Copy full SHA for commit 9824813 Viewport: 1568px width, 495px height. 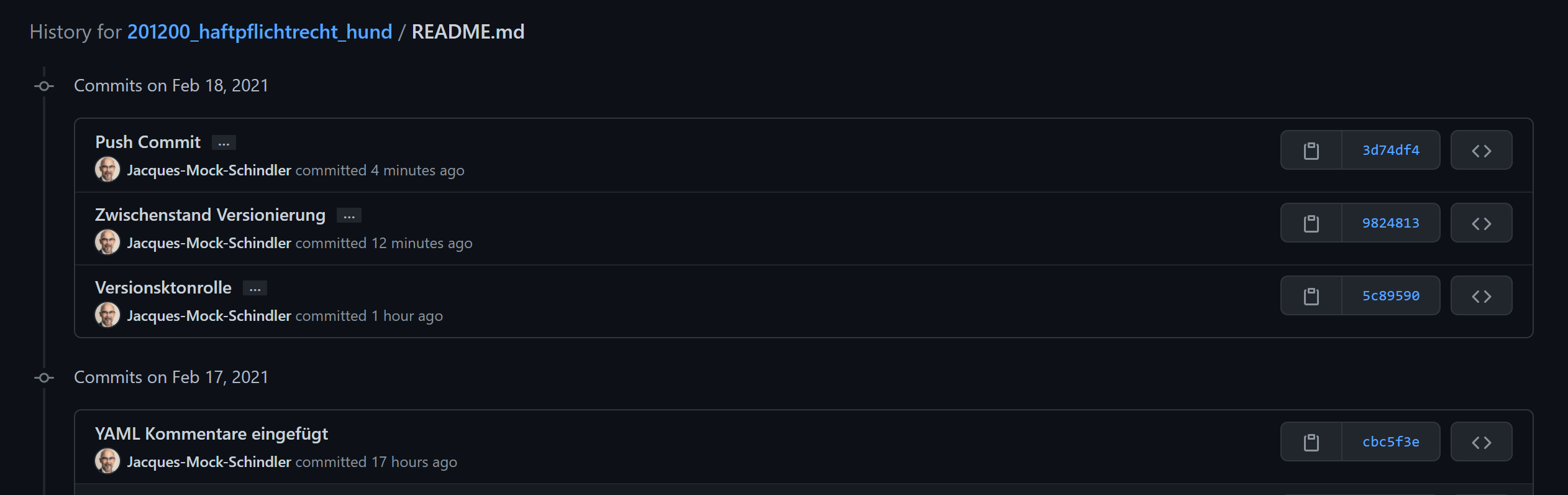(1311, 223)
